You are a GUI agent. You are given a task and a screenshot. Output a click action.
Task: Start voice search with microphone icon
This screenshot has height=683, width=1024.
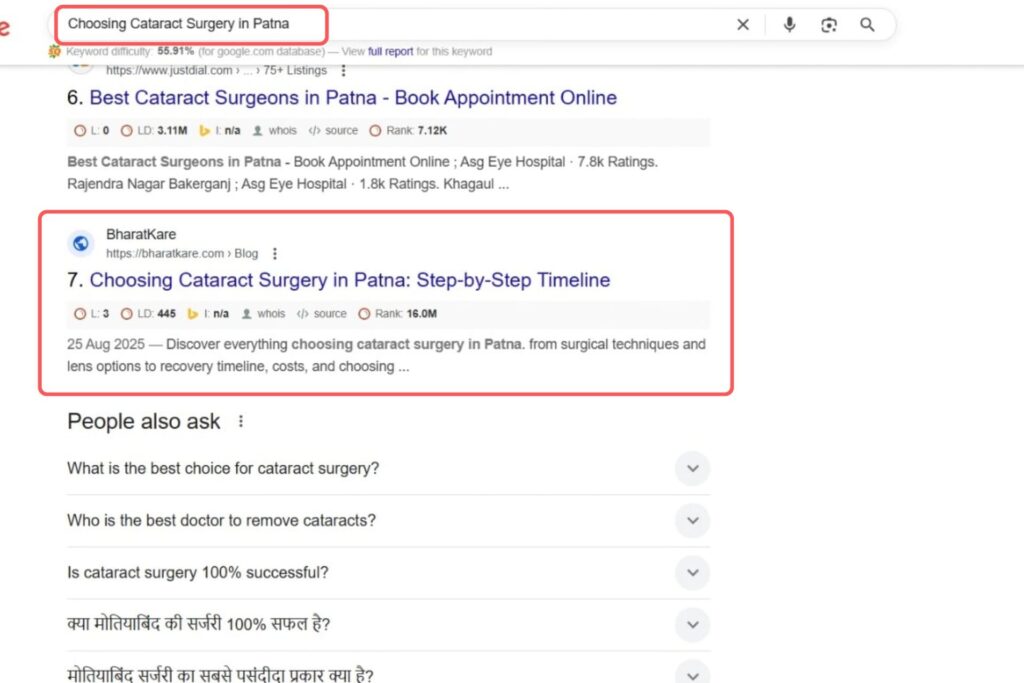pyautogui.click(x=789, y=25)
